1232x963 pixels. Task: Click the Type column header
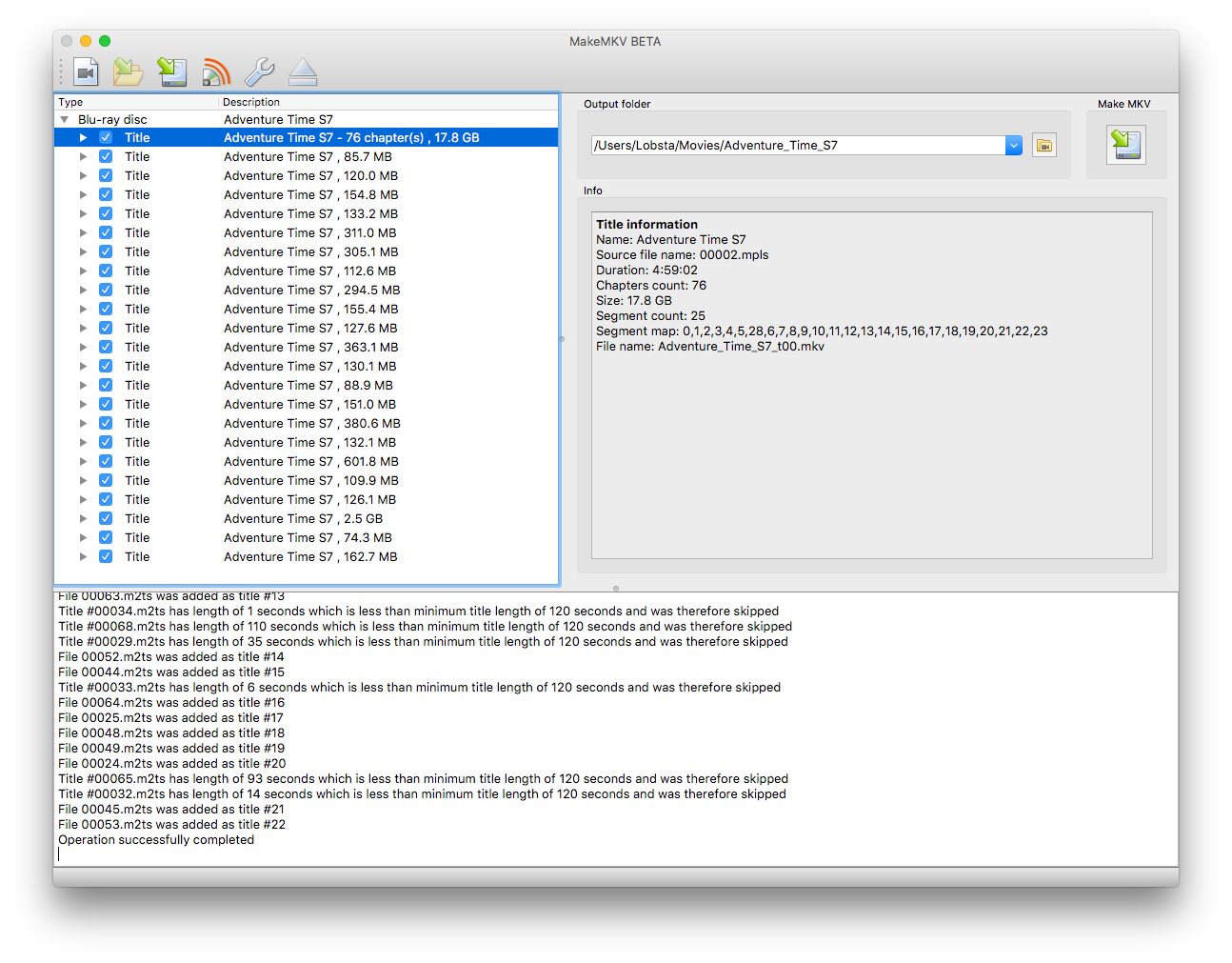click(137, 102)
